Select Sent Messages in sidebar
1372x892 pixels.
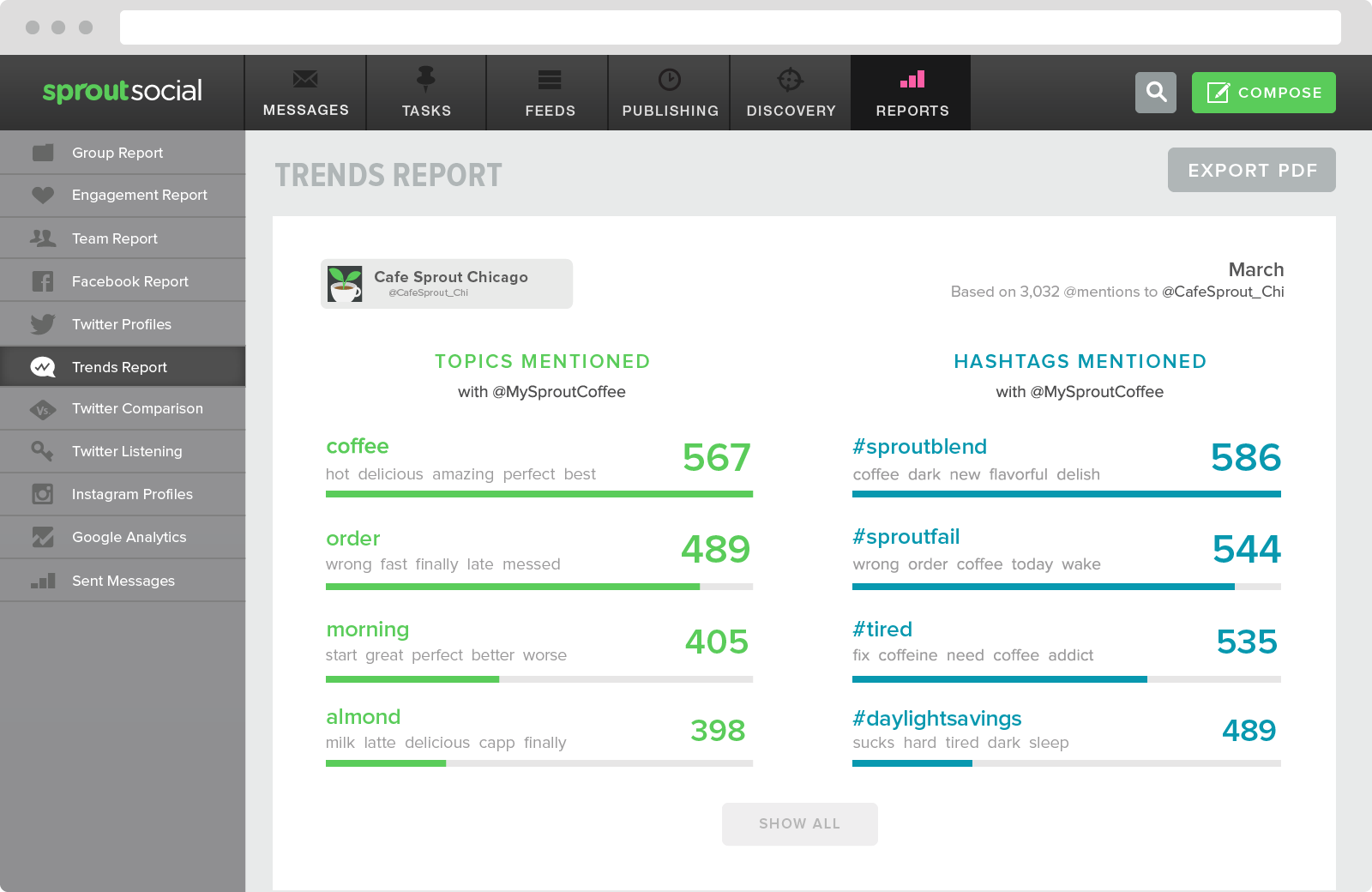pyautogui.click(x=123, y=581)
